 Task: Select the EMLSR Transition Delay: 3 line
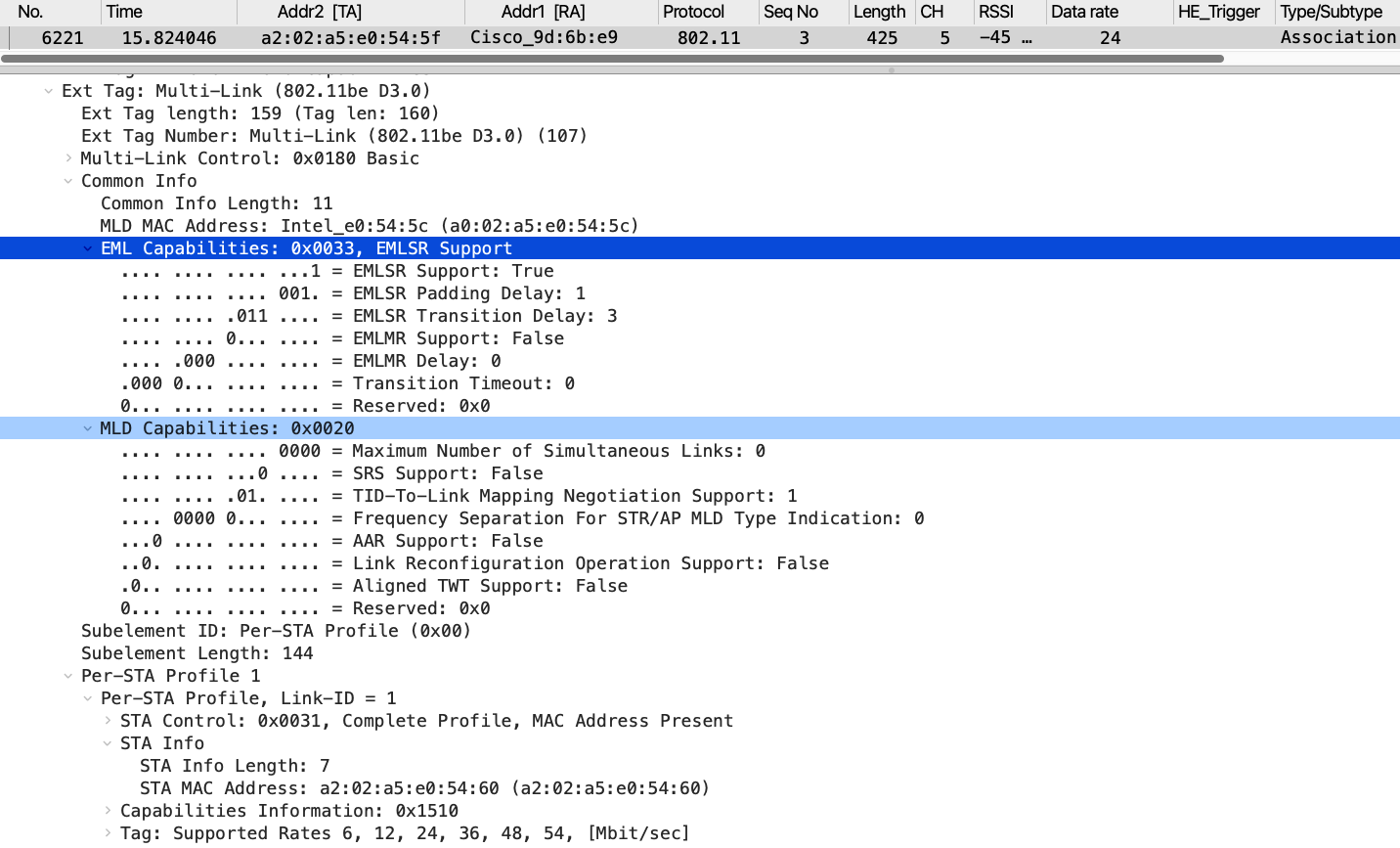(x=369, y=316)
